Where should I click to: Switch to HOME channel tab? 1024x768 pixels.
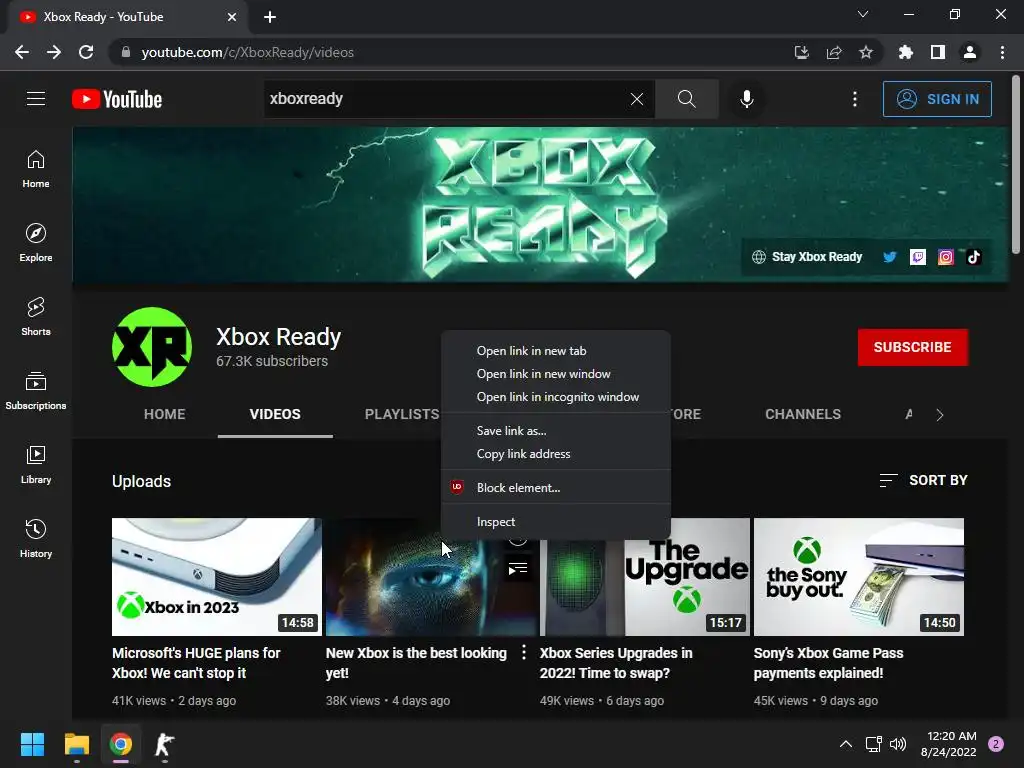coord(165,414)
